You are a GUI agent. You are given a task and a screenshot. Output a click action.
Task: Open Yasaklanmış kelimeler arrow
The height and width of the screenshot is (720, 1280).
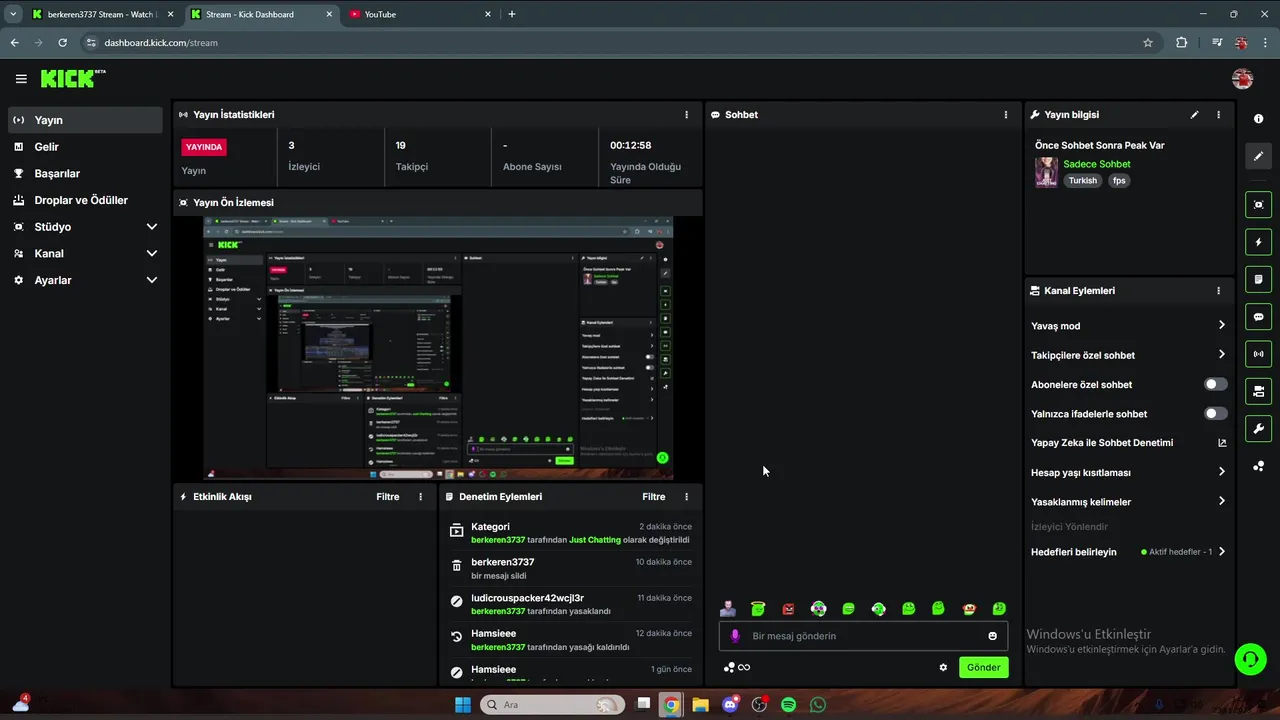pyautogui.click(x=1221, y=501)
